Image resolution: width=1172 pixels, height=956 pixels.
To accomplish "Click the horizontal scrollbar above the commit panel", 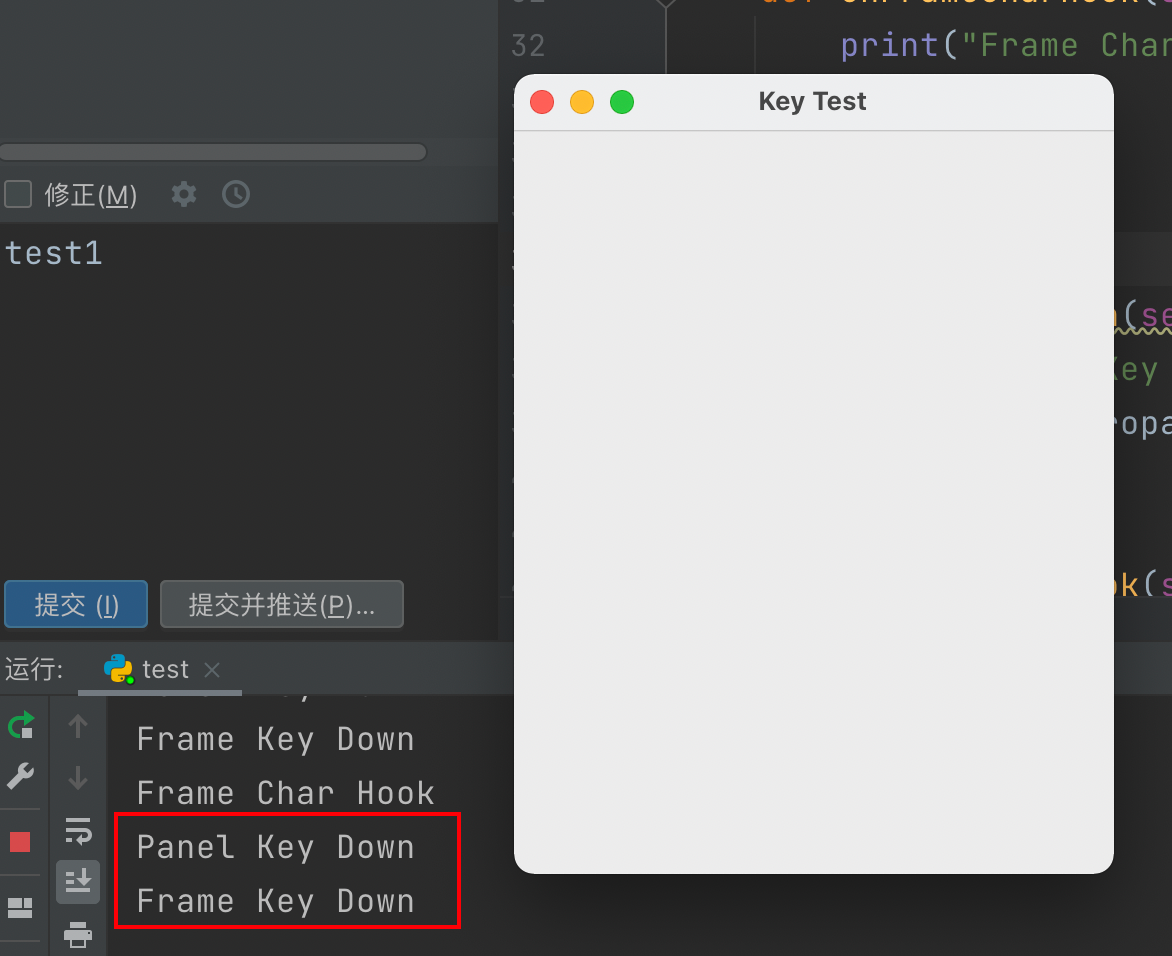I will click(213, 151).
